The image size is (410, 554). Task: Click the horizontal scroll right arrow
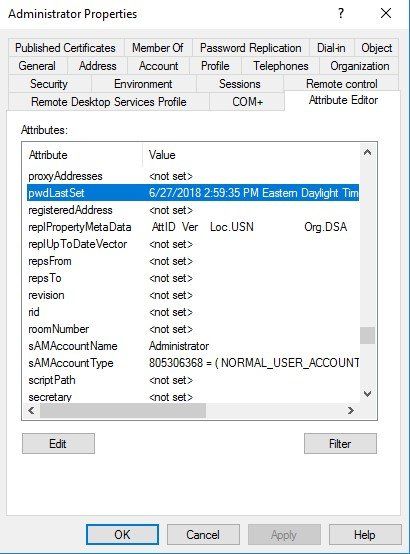351,411
